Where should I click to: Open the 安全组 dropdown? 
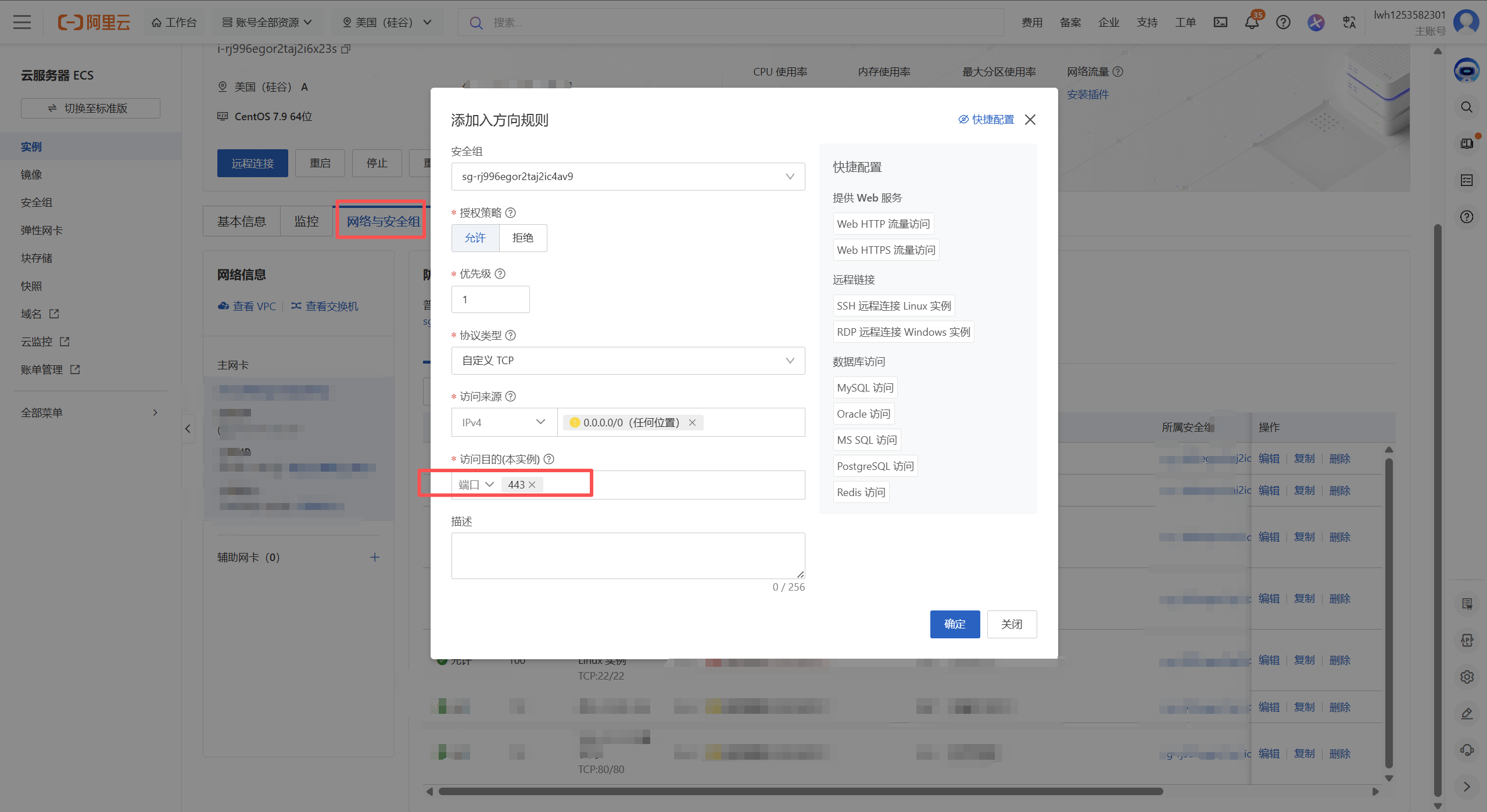click(628, 177)
